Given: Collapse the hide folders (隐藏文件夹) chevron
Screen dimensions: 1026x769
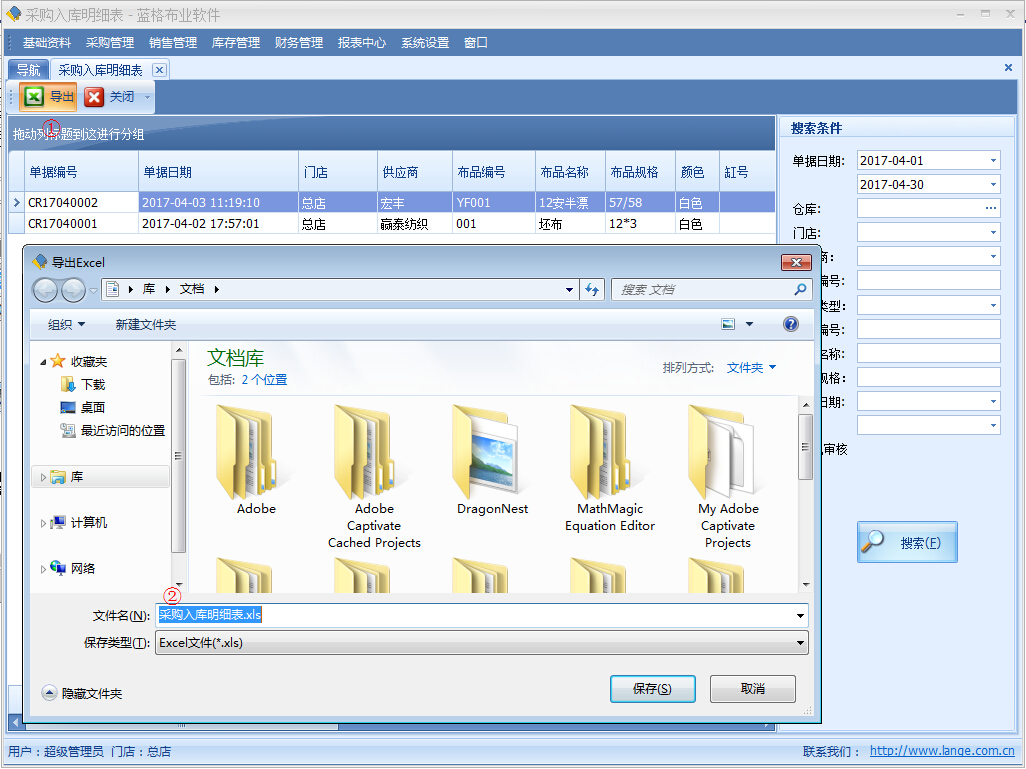Looking at the screenshot, I should click(x=49, y=693).
